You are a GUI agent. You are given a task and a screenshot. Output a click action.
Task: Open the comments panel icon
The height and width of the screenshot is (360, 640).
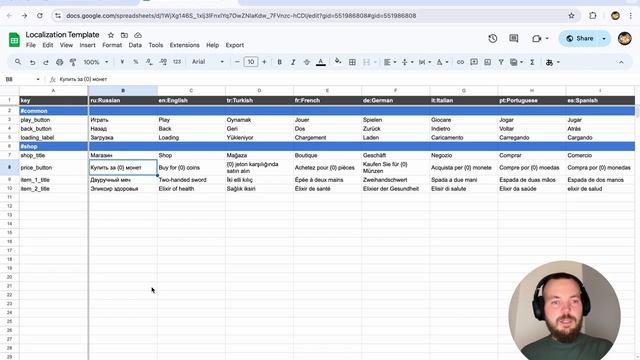tap(514, 38)
